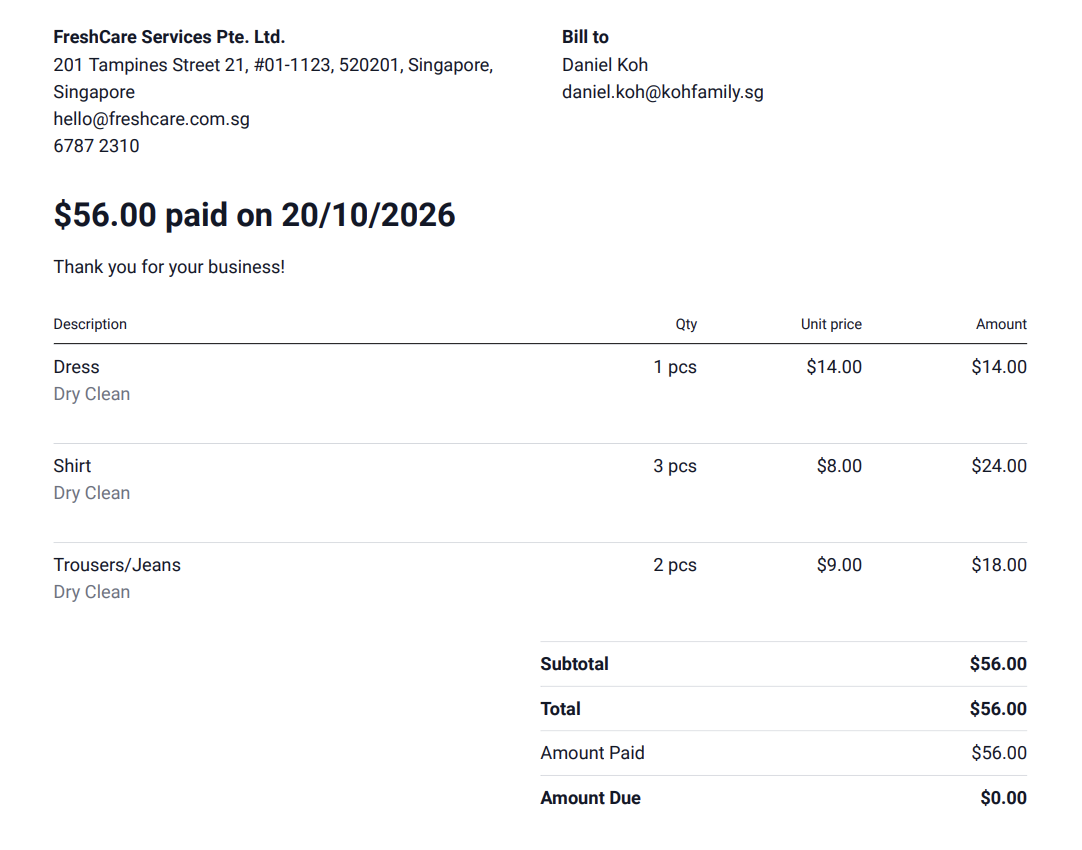Click Dry Clean under the Shirt item
1082x850 pixels.
pos(92,493)
